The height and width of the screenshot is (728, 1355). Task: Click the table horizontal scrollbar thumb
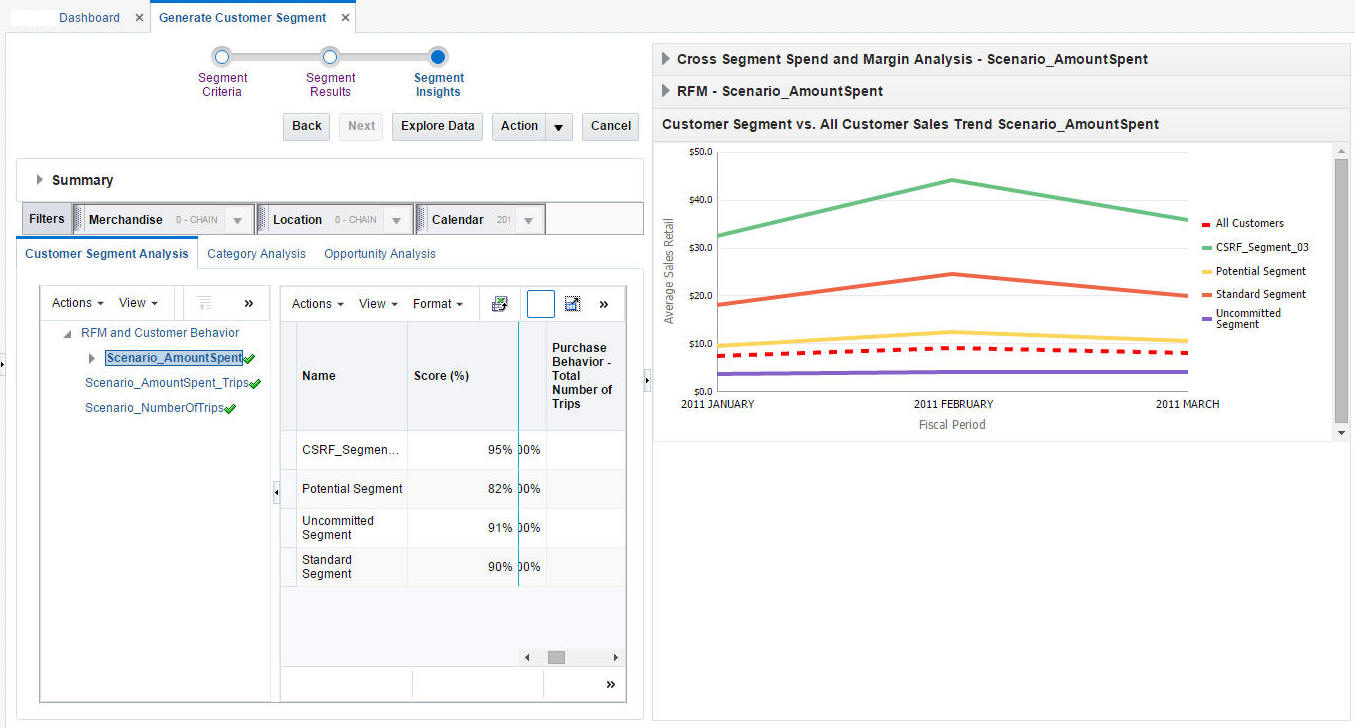pyautogui.click(x=556, y=657)
